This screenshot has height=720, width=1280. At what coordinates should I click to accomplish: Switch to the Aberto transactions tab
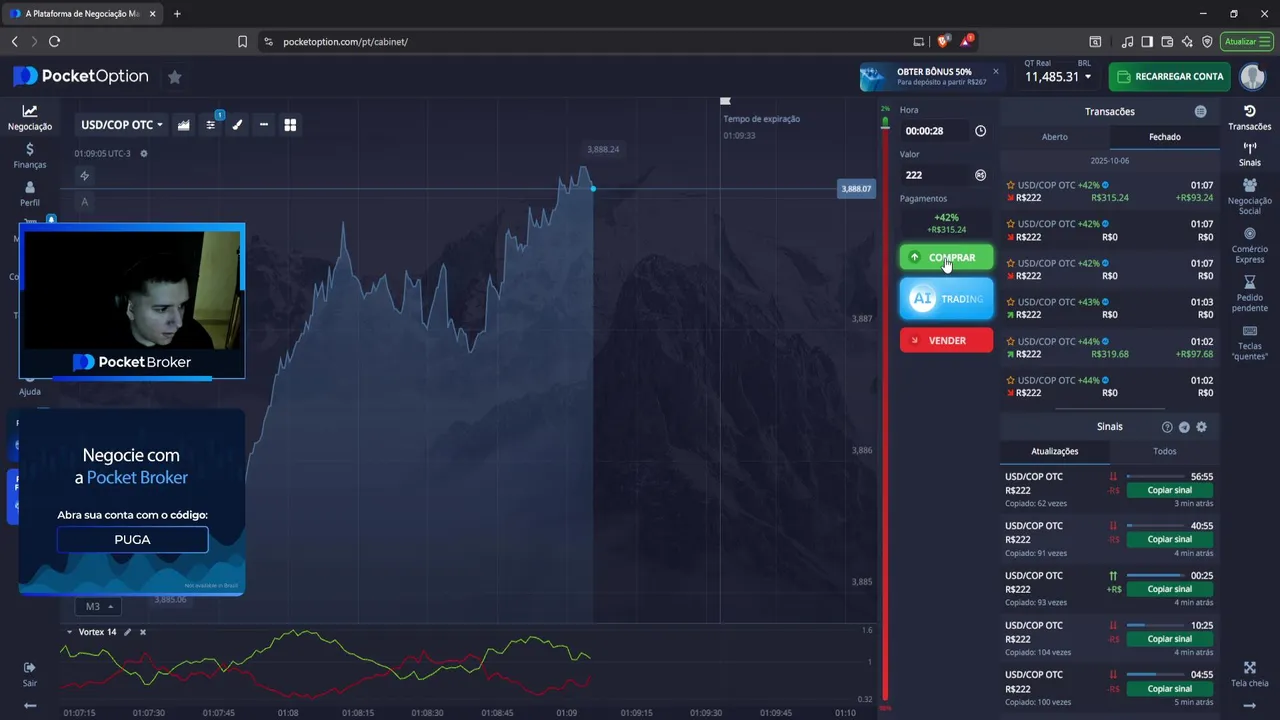1055,137
